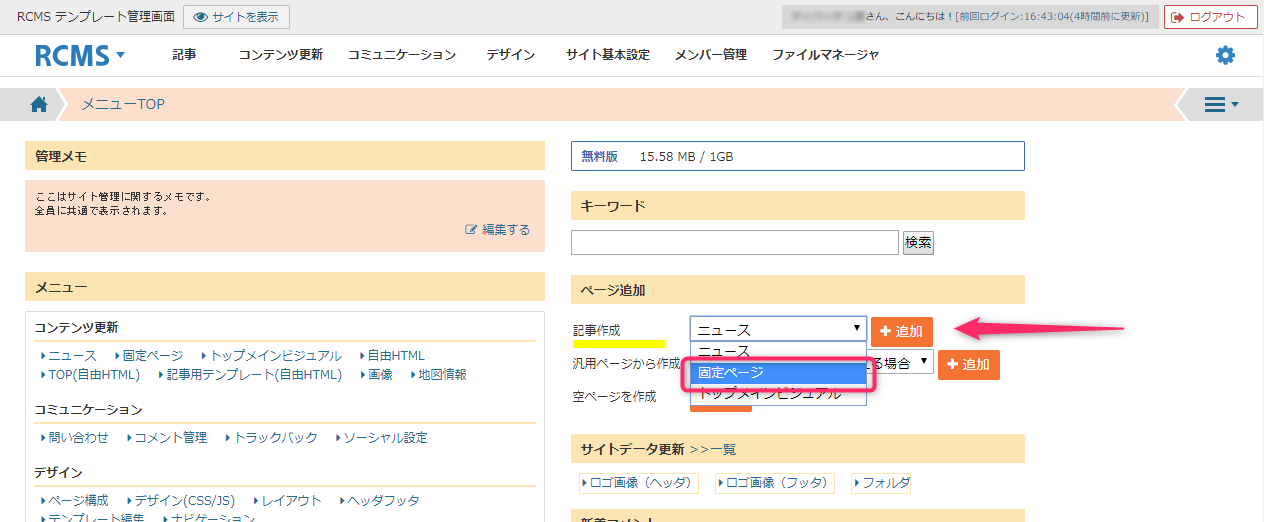The width and height of the screenshot is (1264, 522).
Task: Open the 問い合わせ link
Action: [x=77, y=437]
